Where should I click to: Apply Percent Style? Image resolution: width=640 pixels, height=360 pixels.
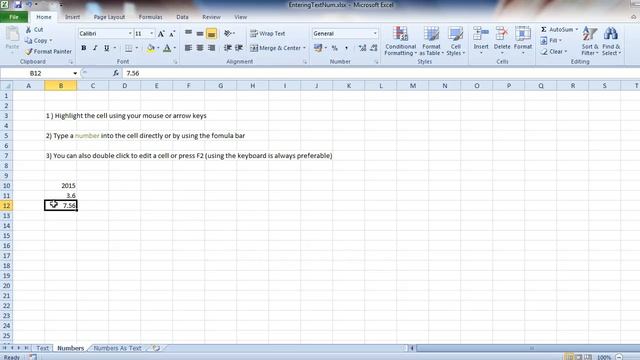(x=335, y=48)
